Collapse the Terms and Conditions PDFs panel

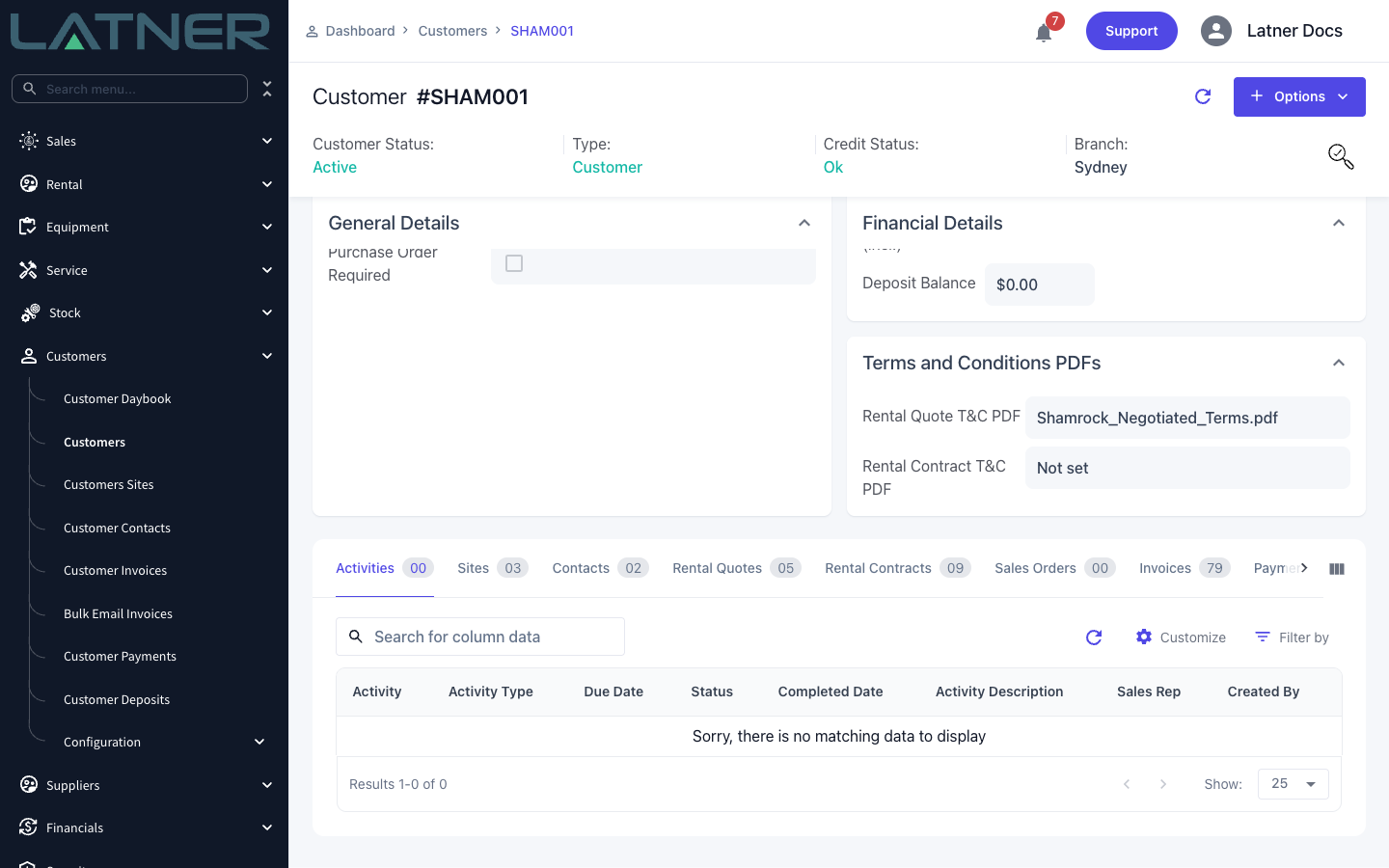pos(1339,363)
